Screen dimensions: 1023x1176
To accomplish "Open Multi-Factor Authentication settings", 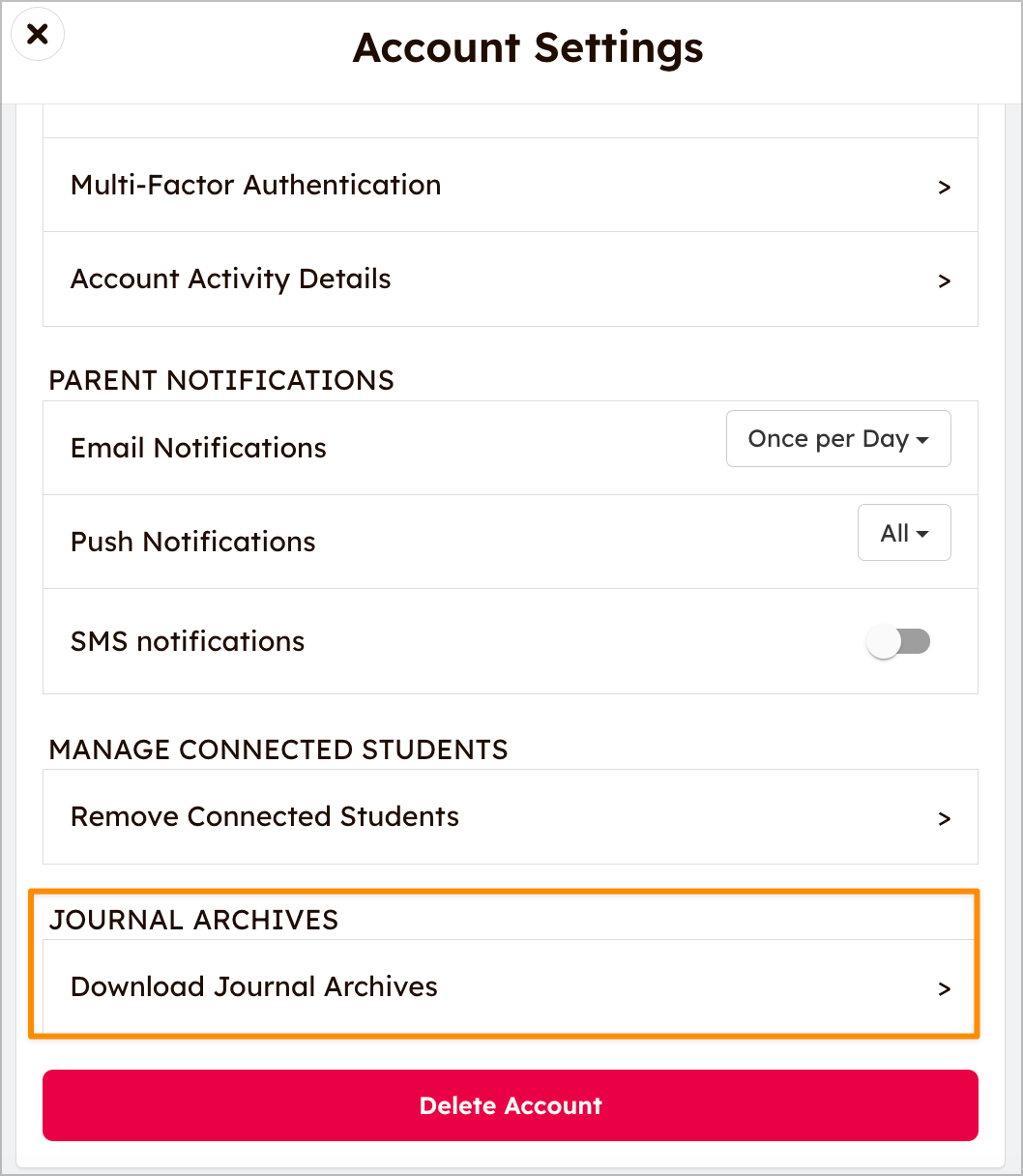I will click(256, 185).
